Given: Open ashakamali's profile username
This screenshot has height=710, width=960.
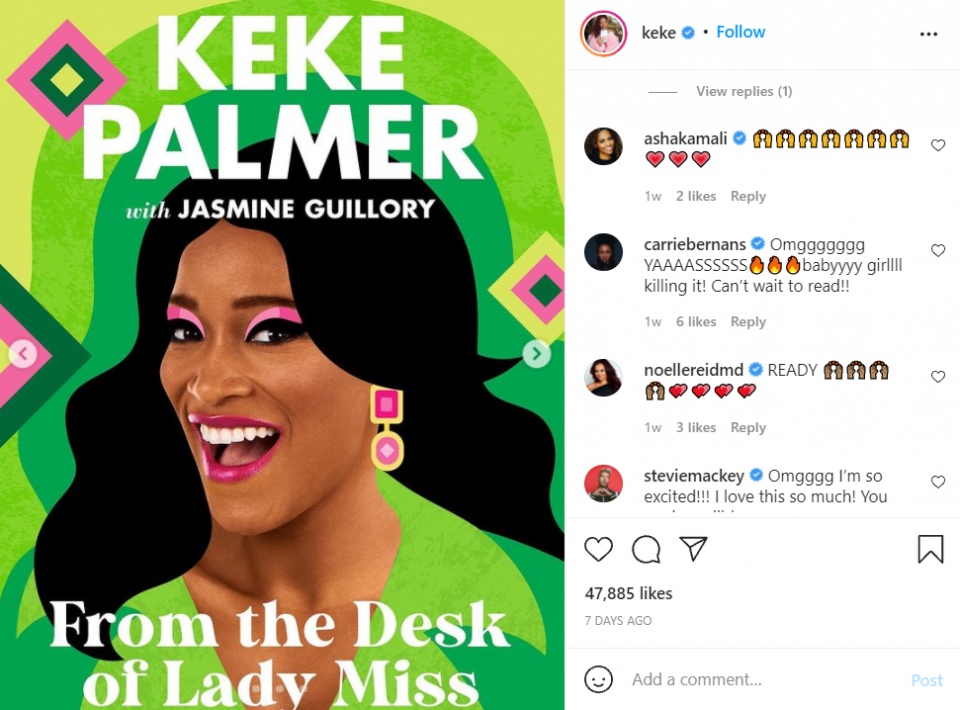Looking at the screenshot, I should [685, 139].
